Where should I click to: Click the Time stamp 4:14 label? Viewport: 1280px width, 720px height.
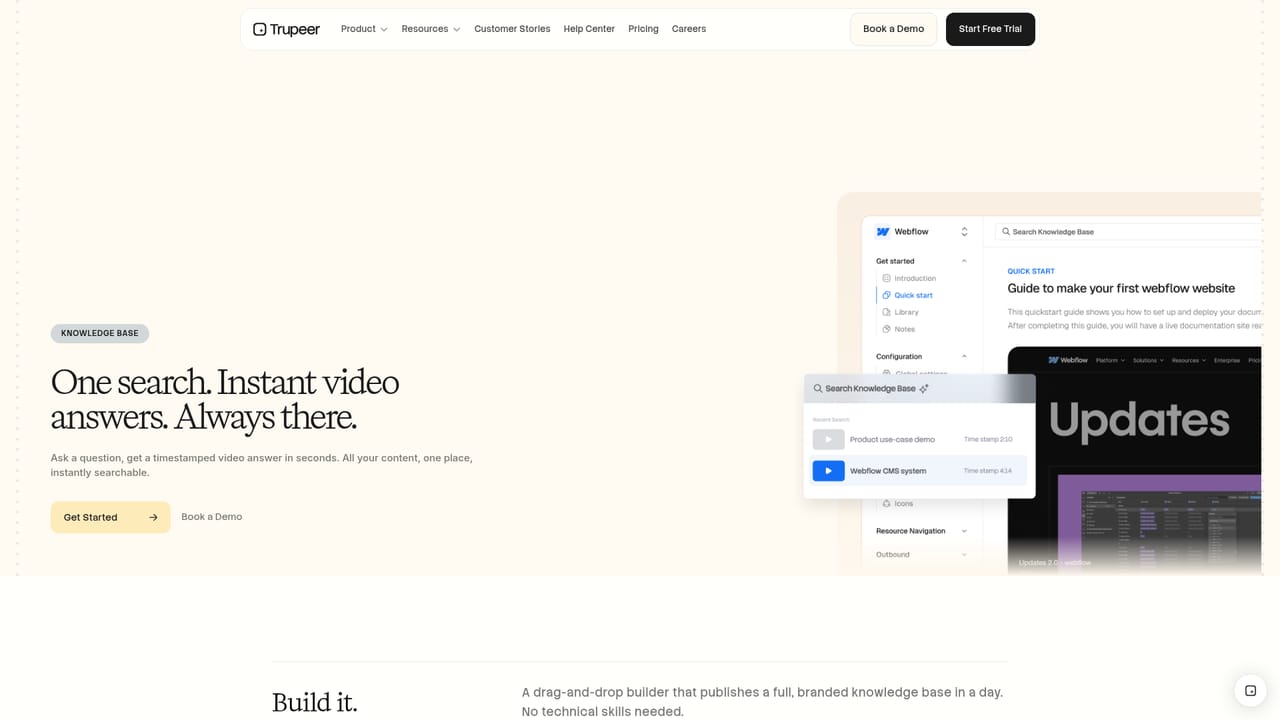[988, 471]
